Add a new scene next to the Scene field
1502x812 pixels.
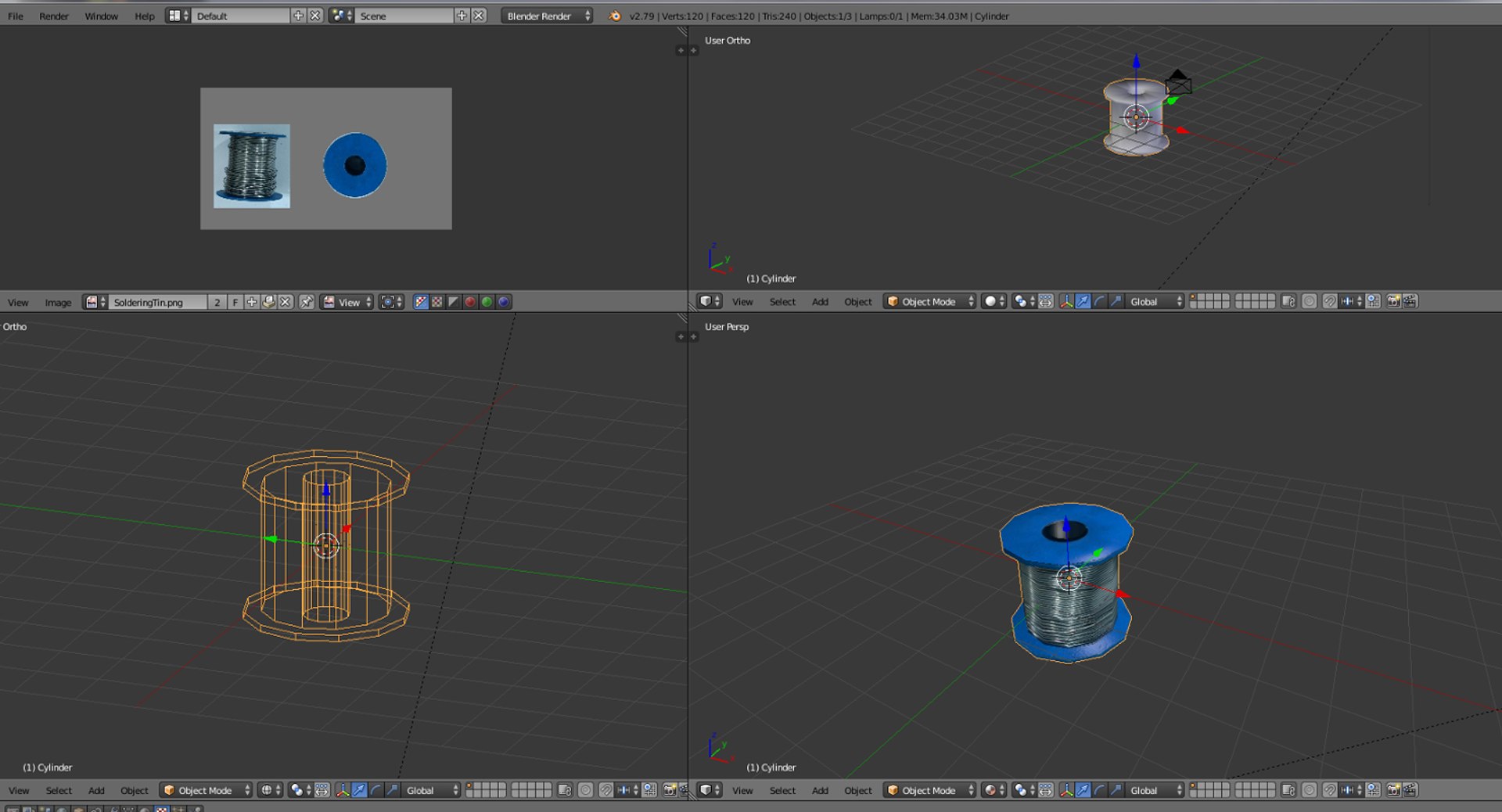pyautogui.click(x=462, y=16)
